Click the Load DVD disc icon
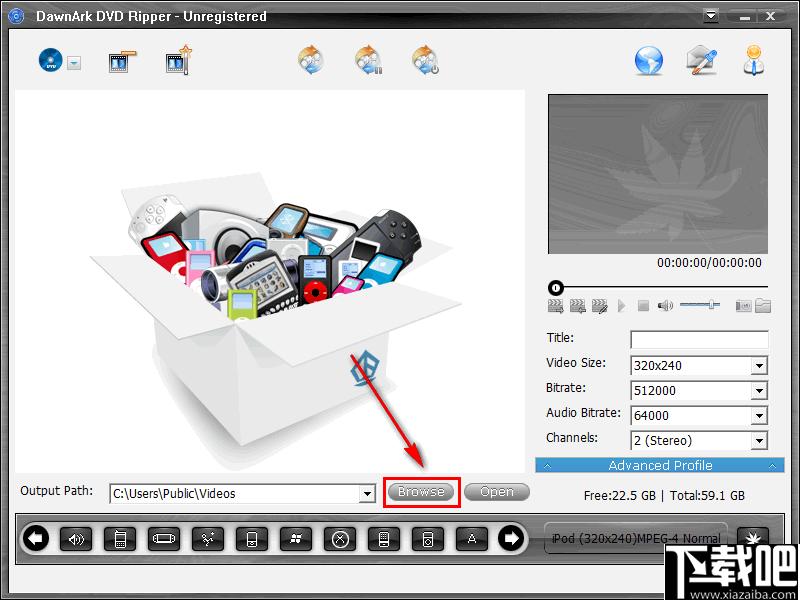The image size is (800, 600). 51,61
